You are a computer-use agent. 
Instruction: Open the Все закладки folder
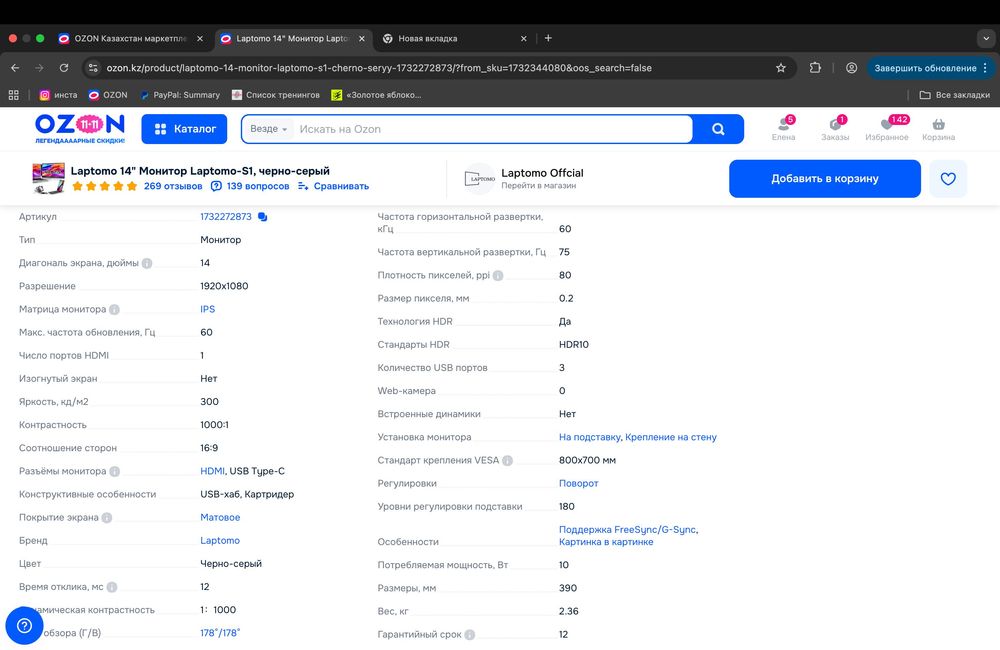pyautogui.click(x=955, y=95)
